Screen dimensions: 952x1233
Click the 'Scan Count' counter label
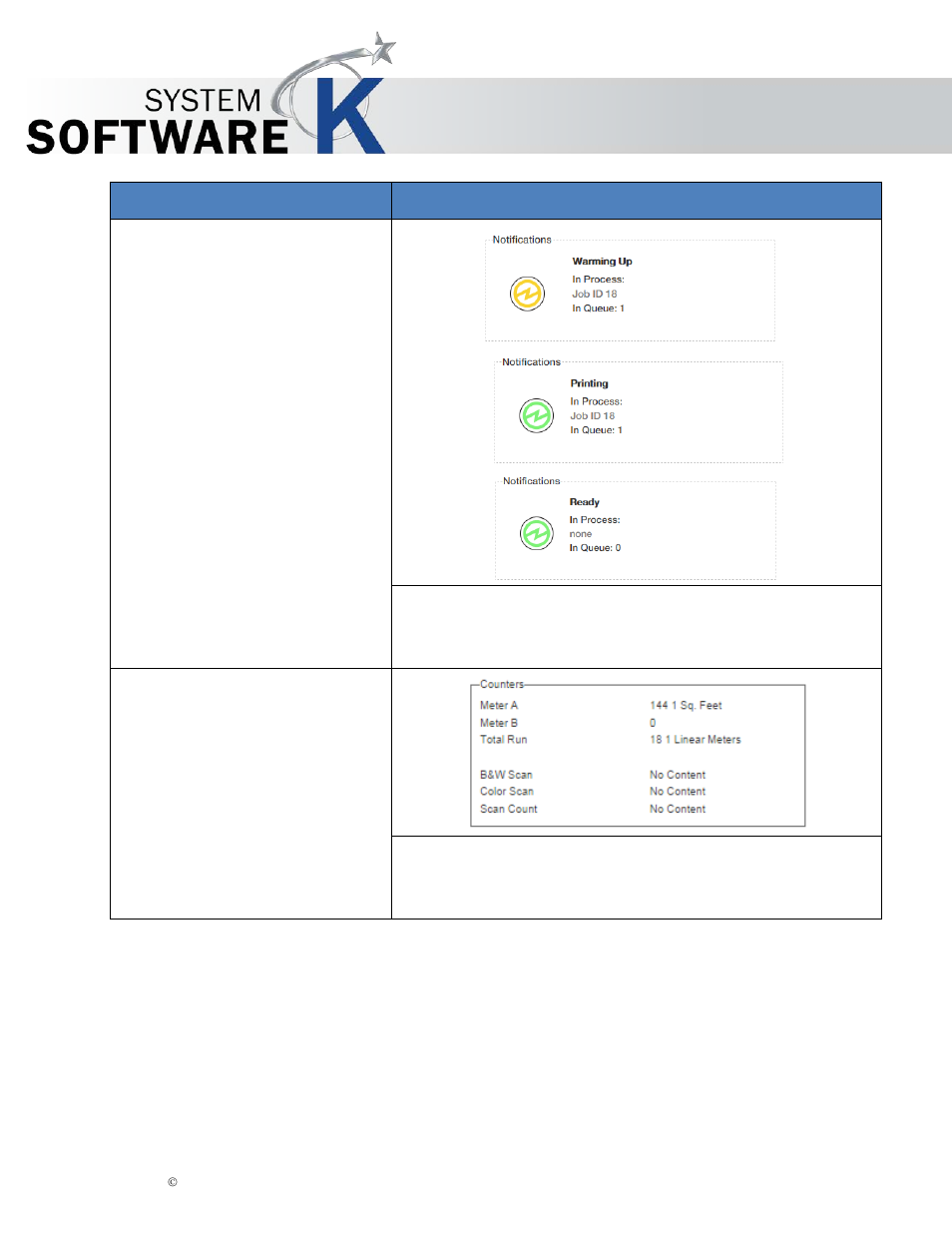coord(509,810)
